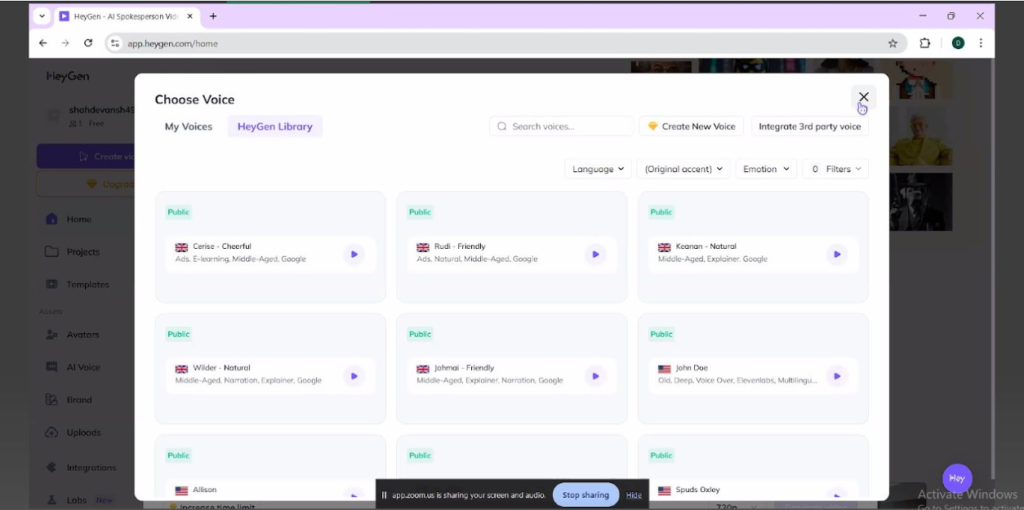The image size is (1024, 510).
Task: Play the Wilder - Natural voice preview
Action: [x=353, y=376]
